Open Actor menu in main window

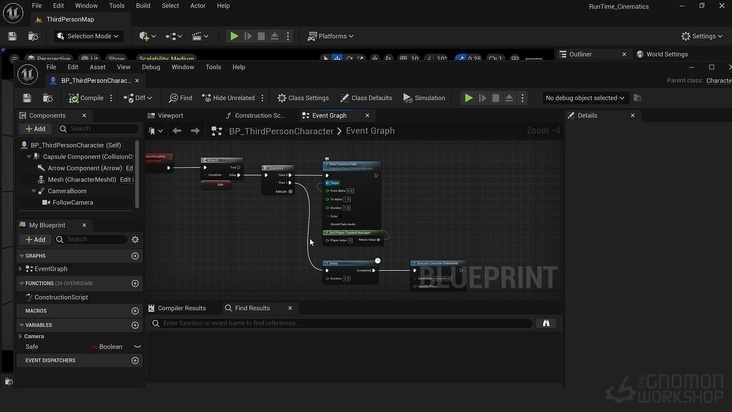tap(197, 6)
